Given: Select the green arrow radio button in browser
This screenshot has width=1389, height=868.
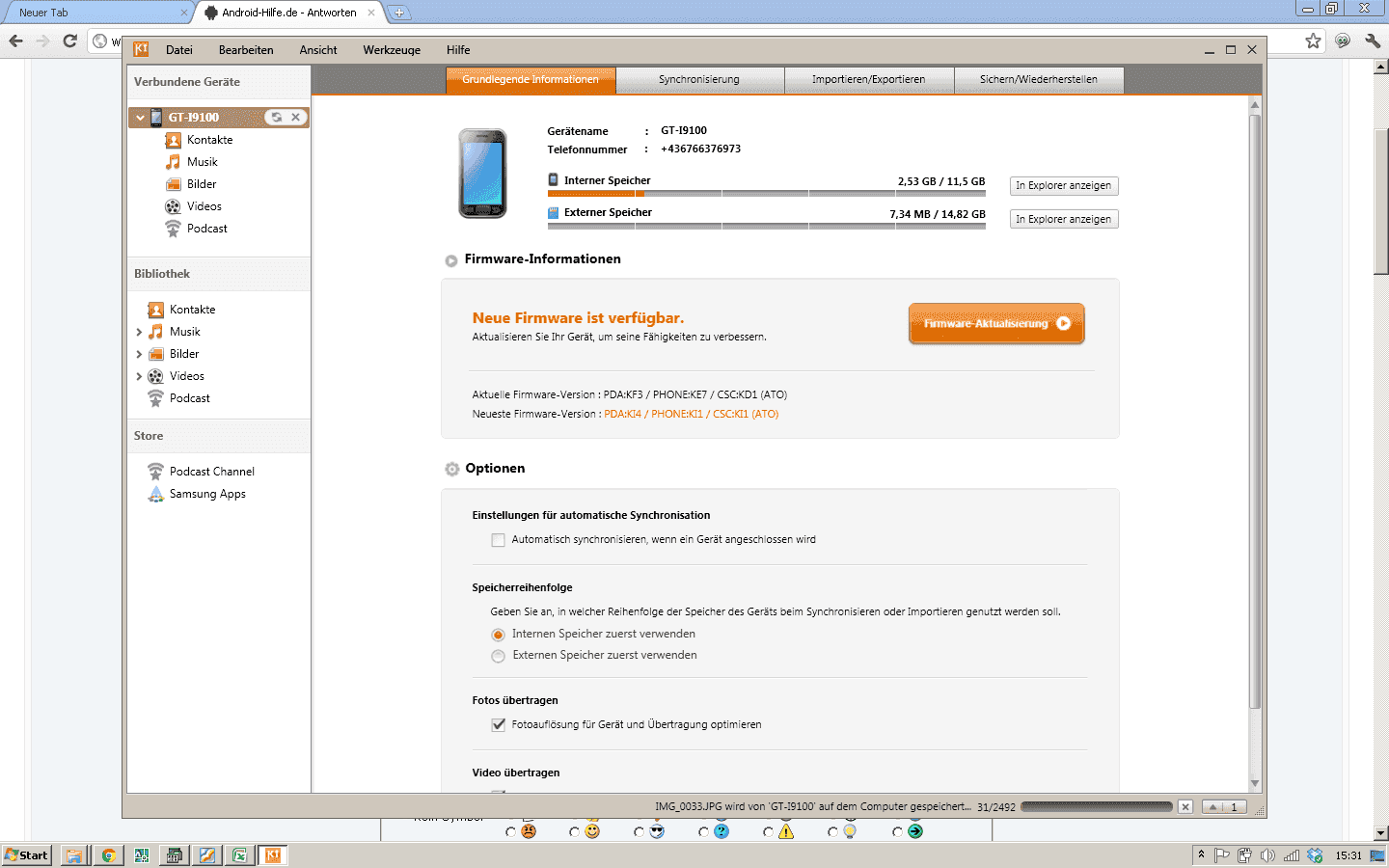Looking at the screenshot, I should pyautogui.click(x=898, y=831).
